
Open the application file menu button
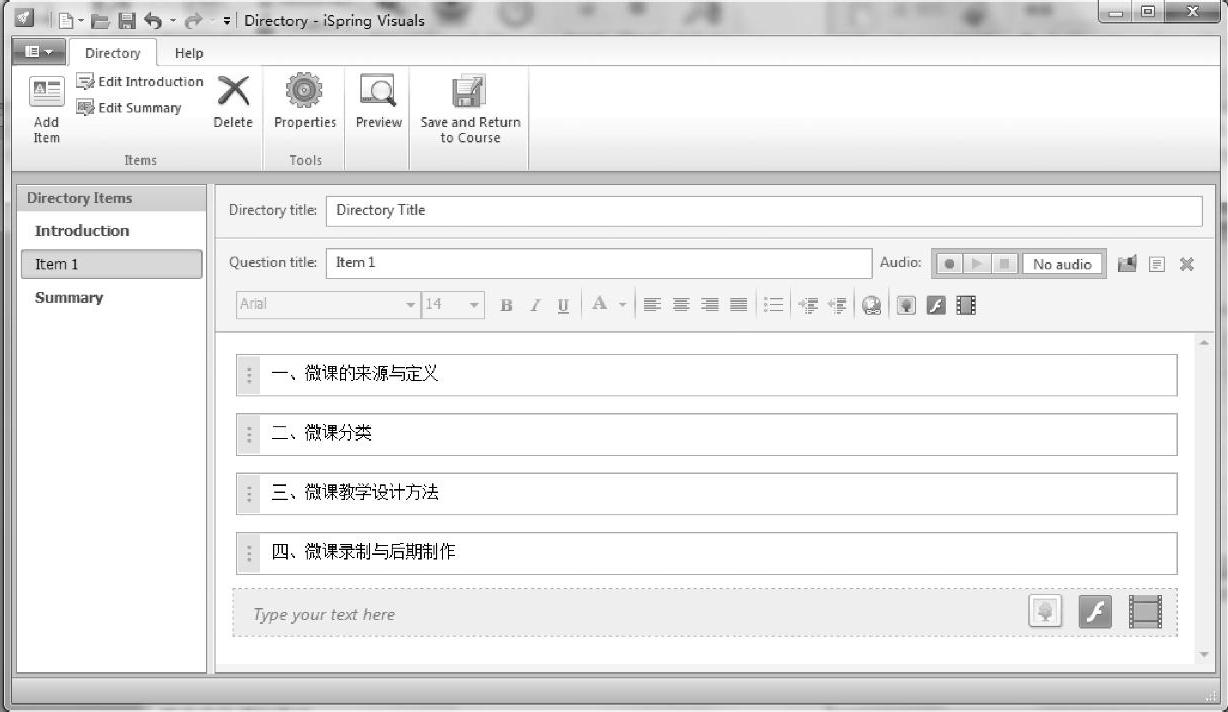click(x=39, y=52)
